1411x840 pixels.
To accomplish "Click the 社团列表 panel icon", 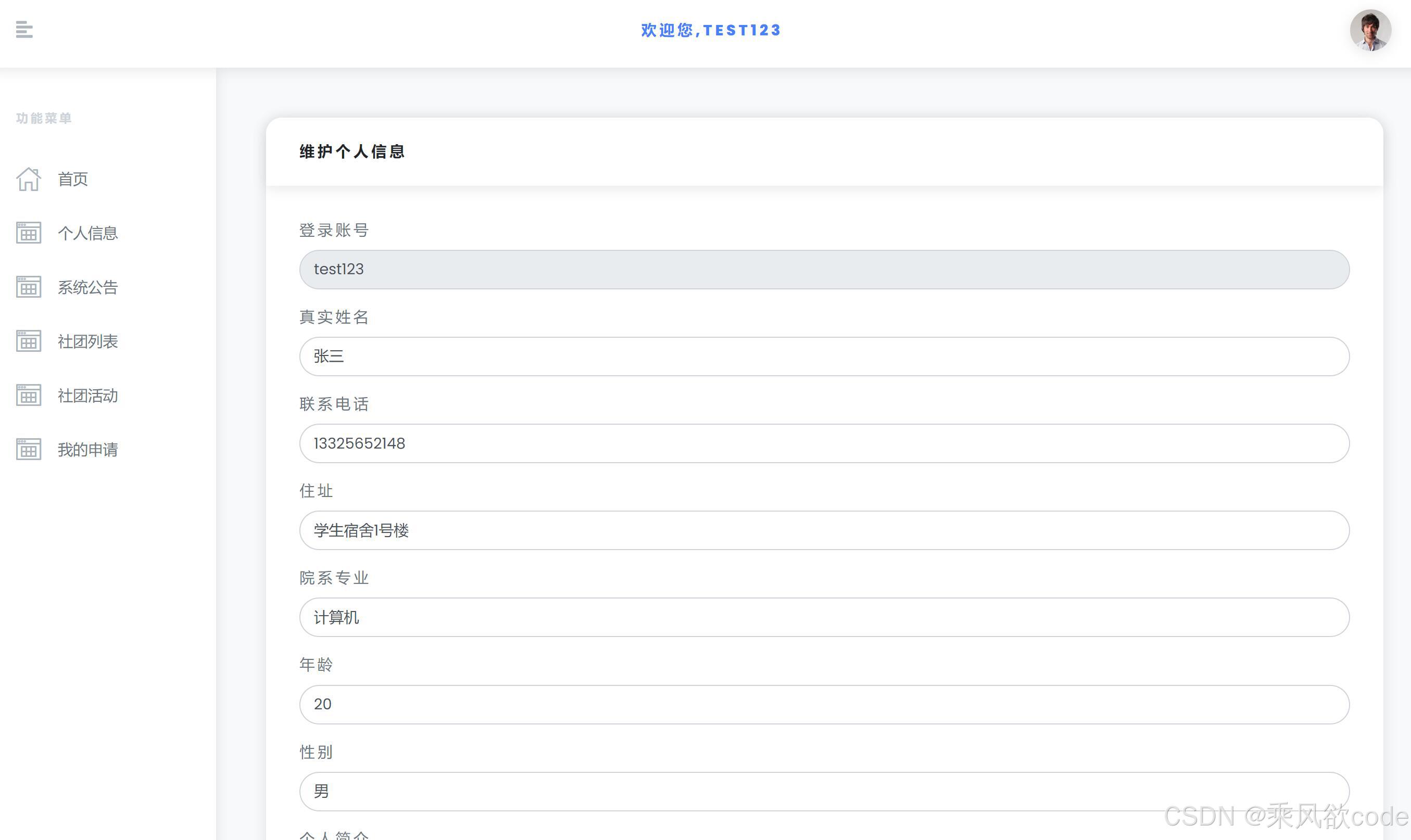I will point(28,341).
